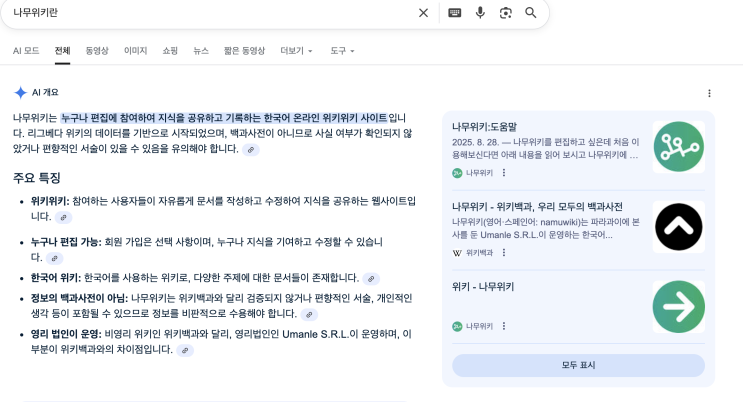Clear the search box with the X icon

423,13
